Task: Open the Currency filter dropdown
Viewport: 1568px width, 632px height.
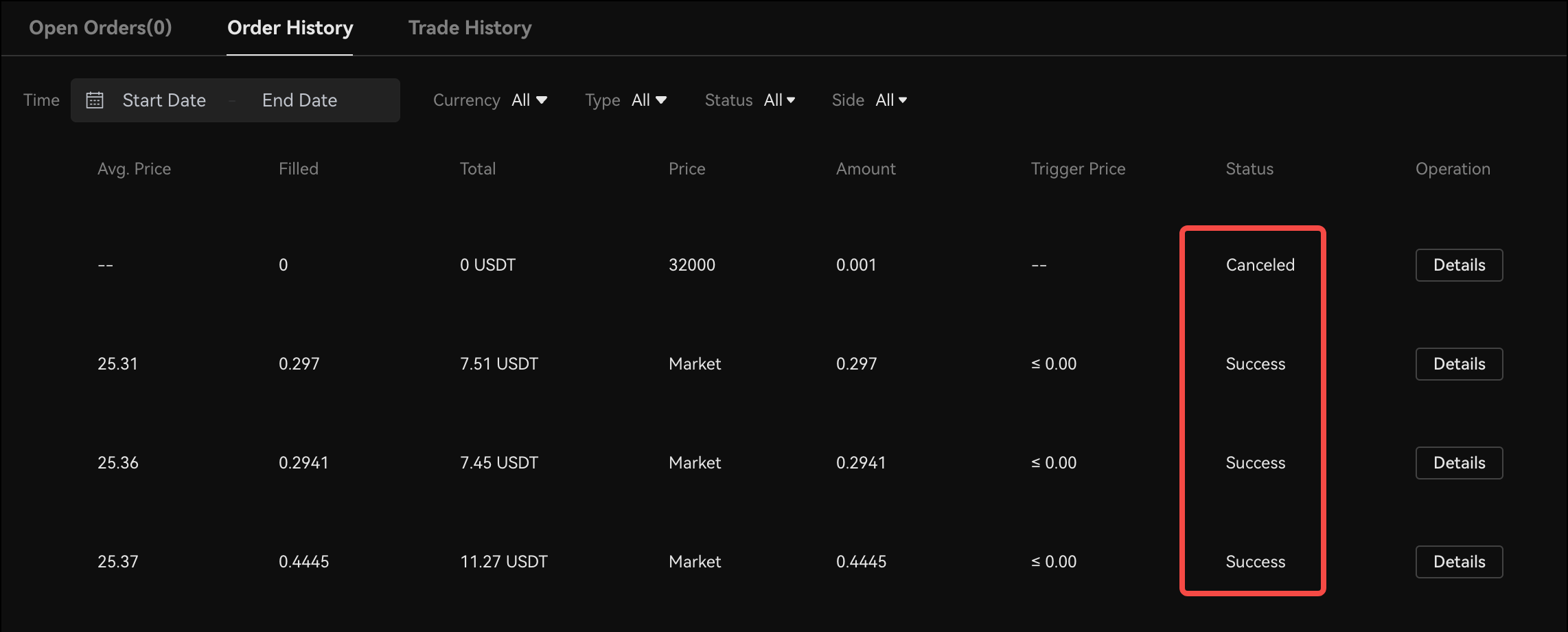Action: click(529, 100)
